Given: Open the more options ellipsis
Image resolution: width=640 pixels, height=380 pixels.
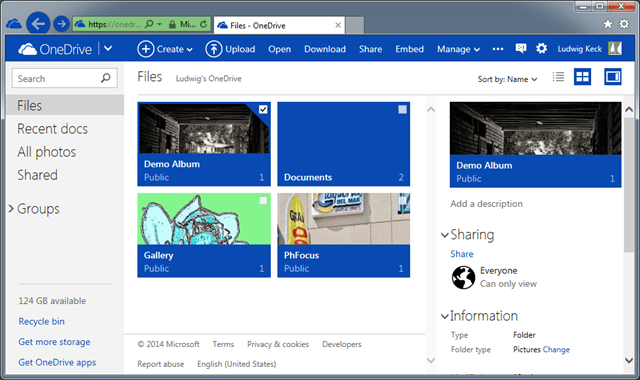Looking at the screenshot, I should point(498,49).
